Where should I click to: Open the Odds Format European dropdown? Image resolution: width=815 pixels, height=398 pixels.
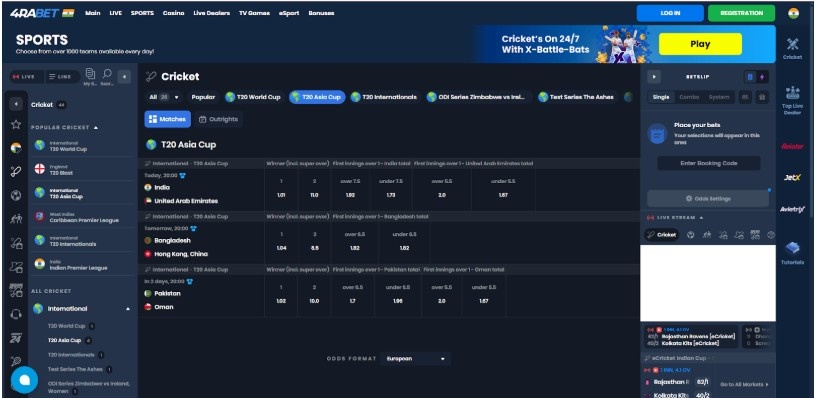point(415,359)
